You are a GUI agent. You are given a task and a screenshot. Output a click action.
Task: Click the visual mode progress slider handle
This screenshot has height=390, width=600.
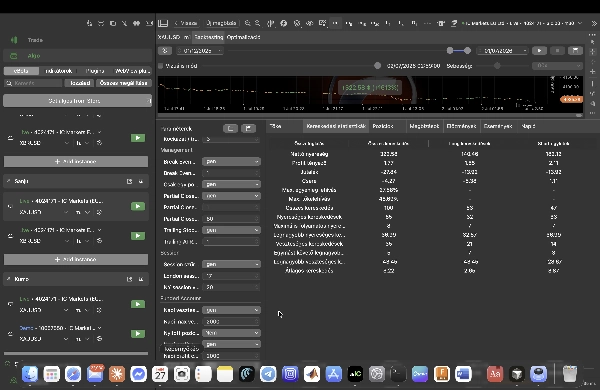377,66
